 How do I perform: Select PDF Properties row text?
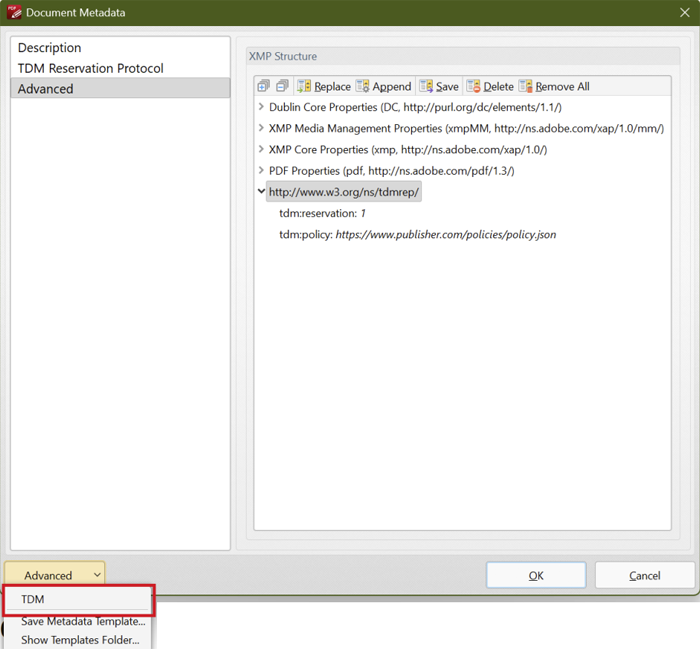(x=392, y=171)
